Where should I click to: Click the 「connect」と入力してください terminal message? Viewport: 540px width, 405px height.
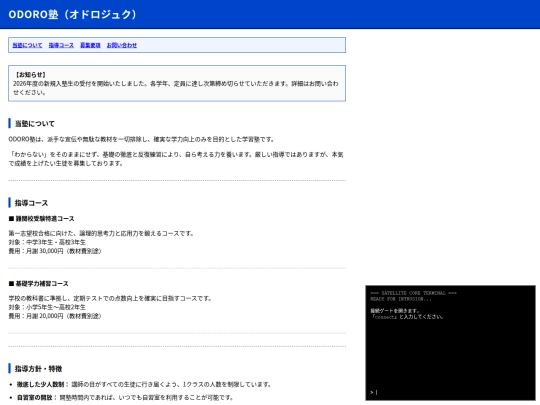point(407,316)
